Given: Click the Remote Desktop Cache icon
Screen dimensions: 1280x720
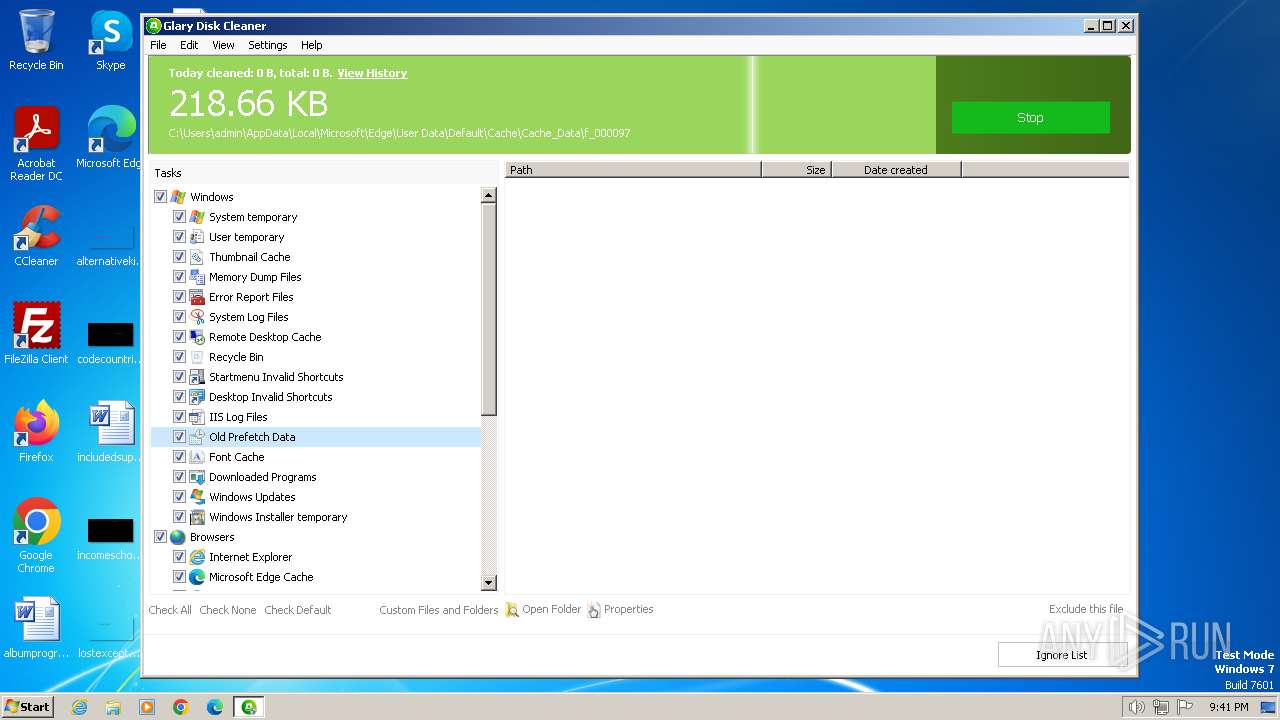Looking at the screenshot, I should click(x=197, y=337).
